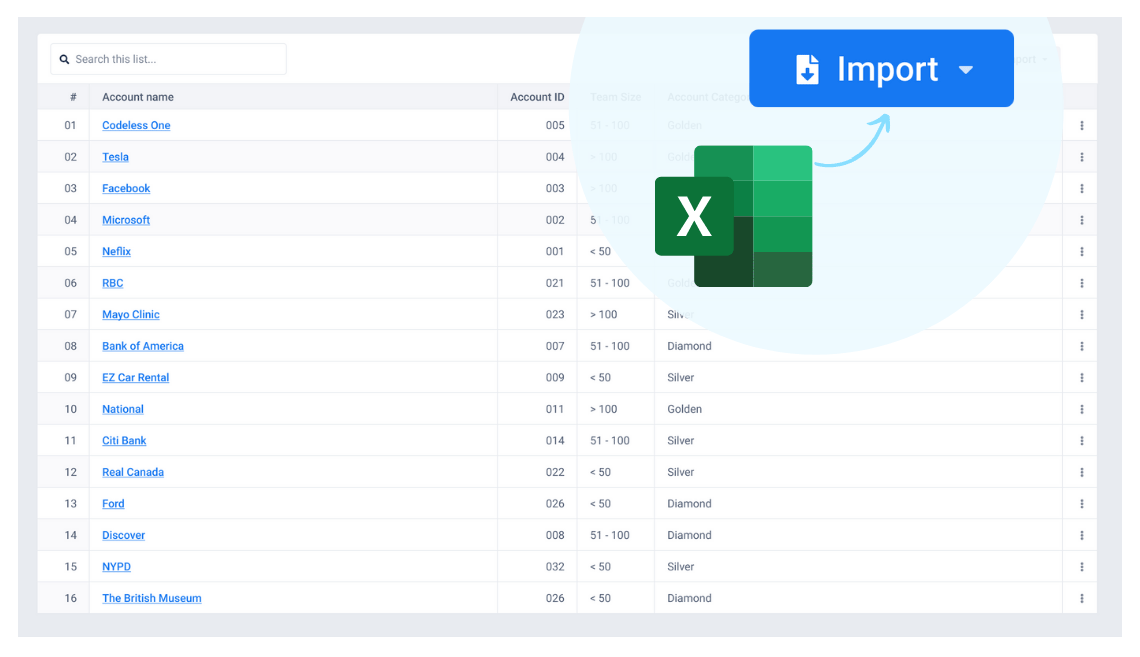
Task: Select team size > 100 in National row
Action: [603, 409]
